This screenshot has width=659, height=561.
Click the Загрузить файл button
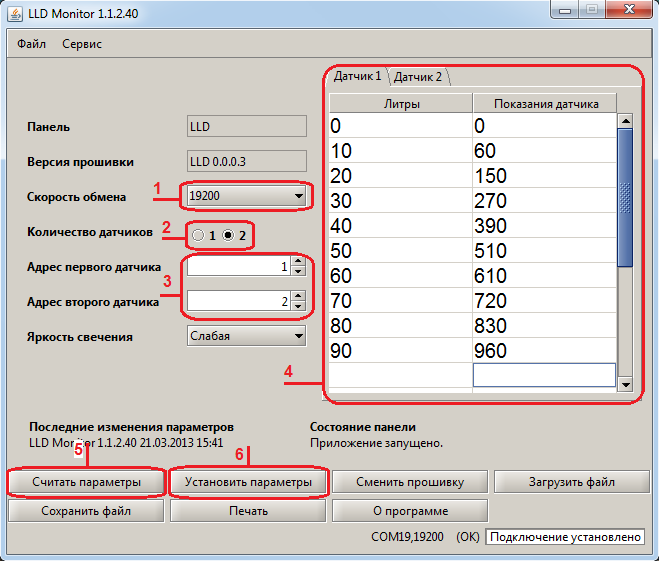click(x=572, y=482)
